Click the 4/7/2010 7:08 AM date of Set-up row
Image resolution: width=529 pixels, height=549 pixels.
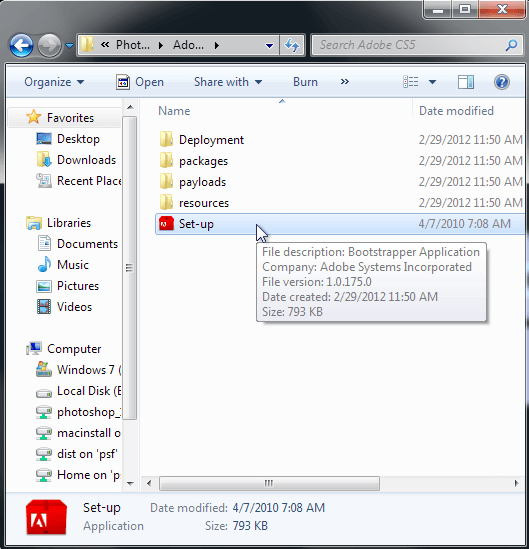click(x=465, y=224)
